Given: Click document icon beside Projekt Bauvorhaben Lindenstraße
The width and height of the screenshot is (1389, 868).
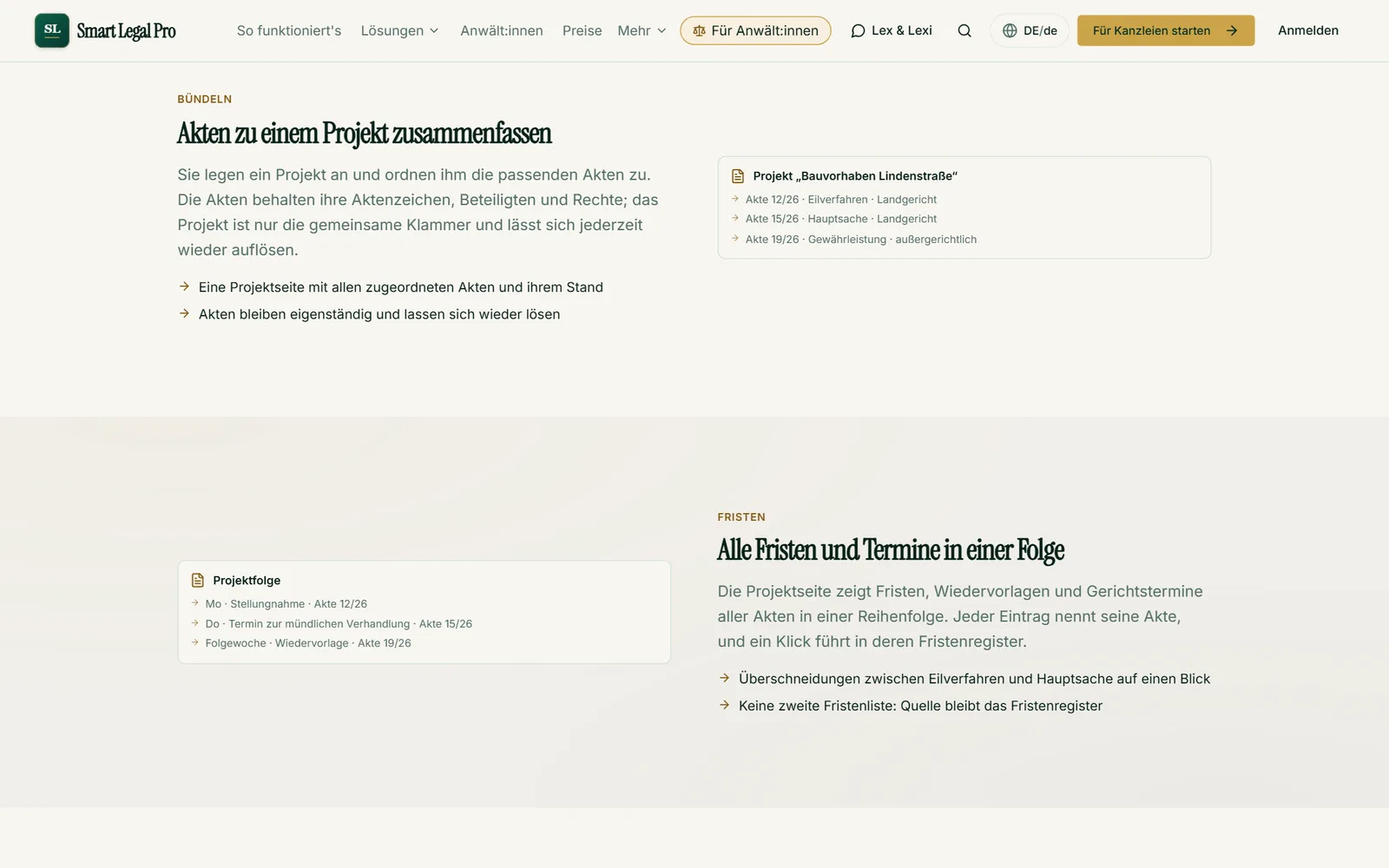Looking at the screenshot, I should (738, 176).
